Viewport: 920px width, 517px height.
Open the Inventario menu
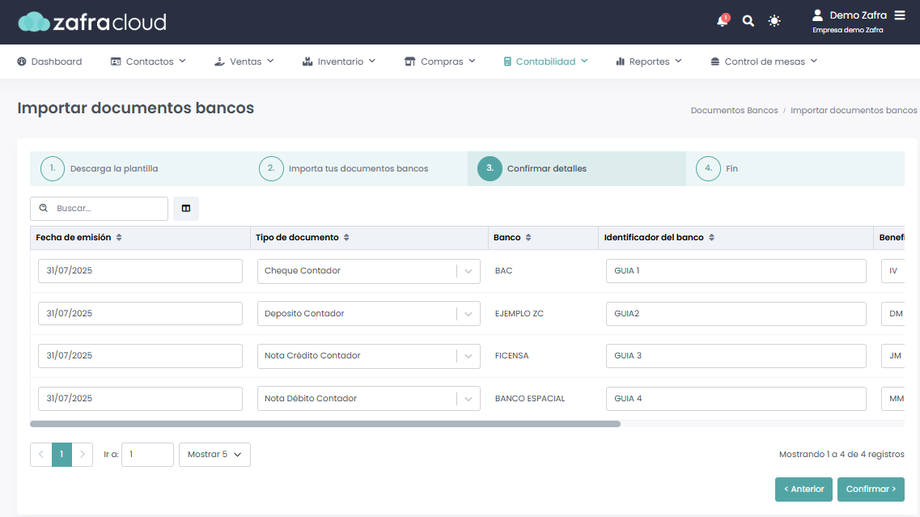click(339, 62)
